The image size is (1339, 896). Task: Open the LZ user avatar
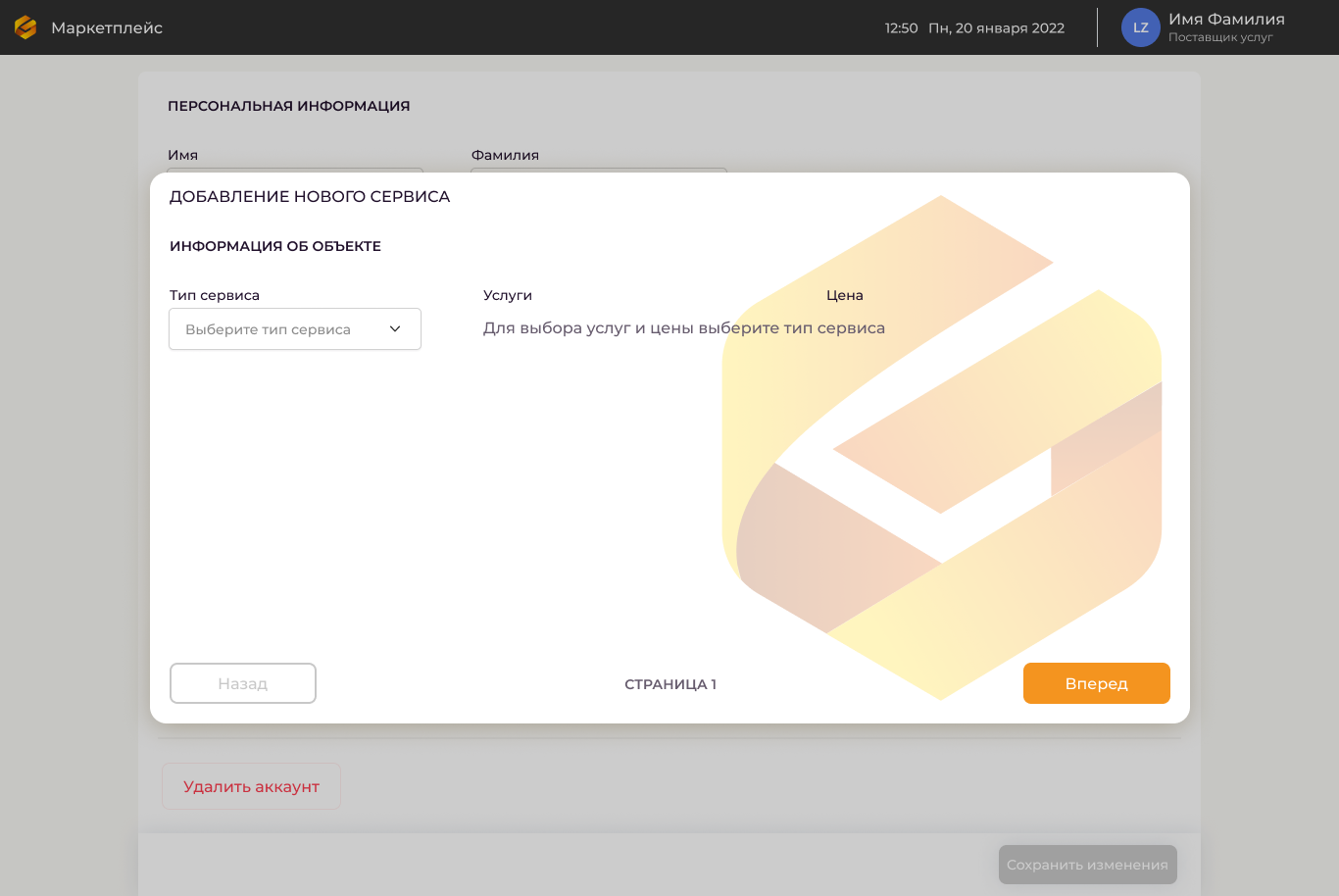click(x=1140, y=27)
